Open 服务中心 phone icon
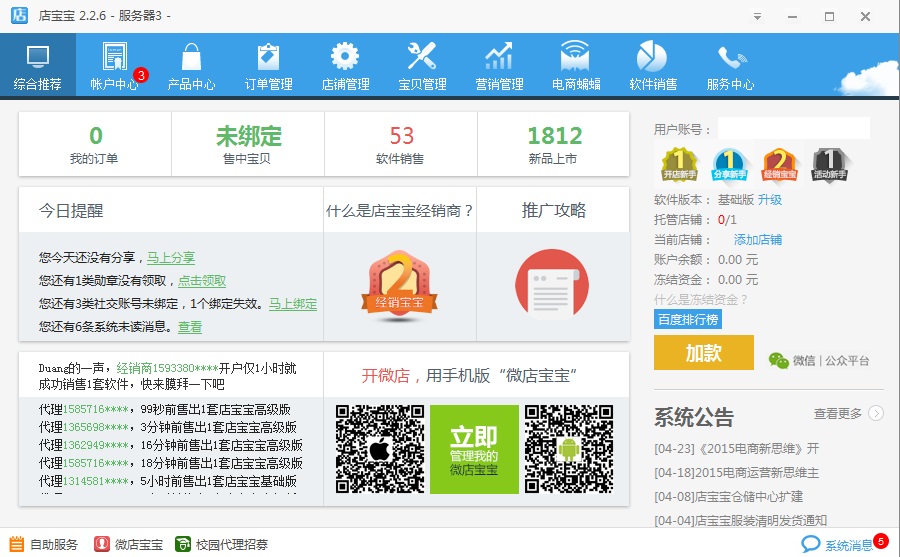The height and width of the screenshot is (557, 900). tap(730, 66)
